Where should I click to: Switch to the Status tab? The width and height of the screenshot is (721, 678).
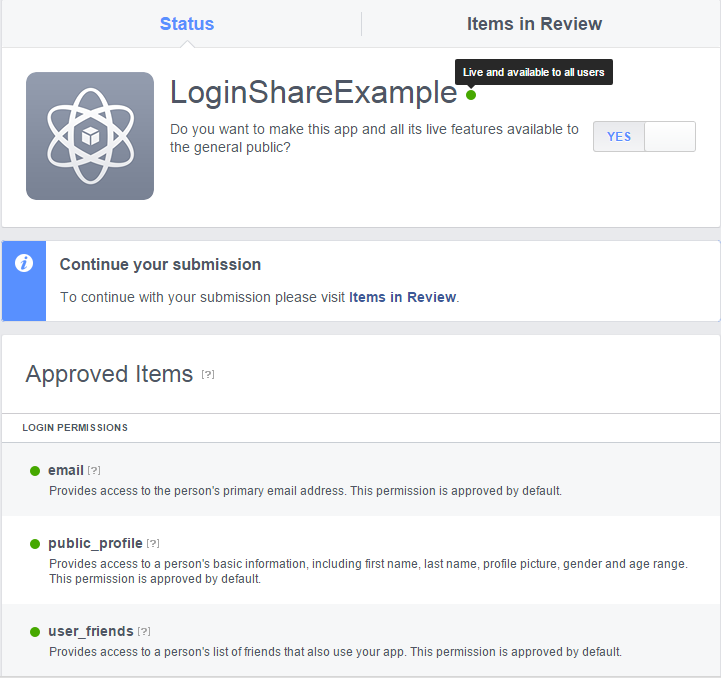point(187,23)
